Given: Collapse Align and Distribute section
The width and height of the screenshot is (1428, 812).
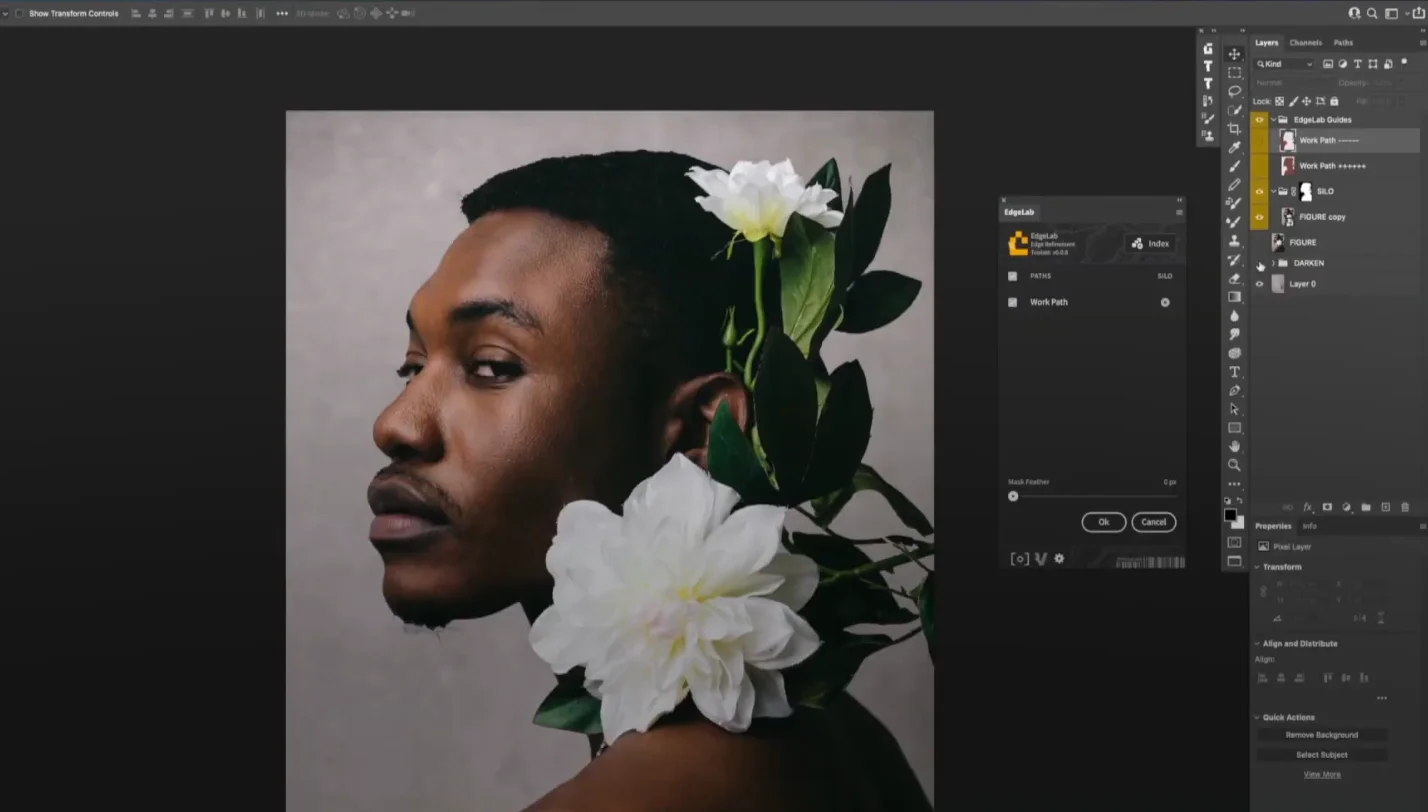Looking at the screenshot, I should [x=1258, y=644].
